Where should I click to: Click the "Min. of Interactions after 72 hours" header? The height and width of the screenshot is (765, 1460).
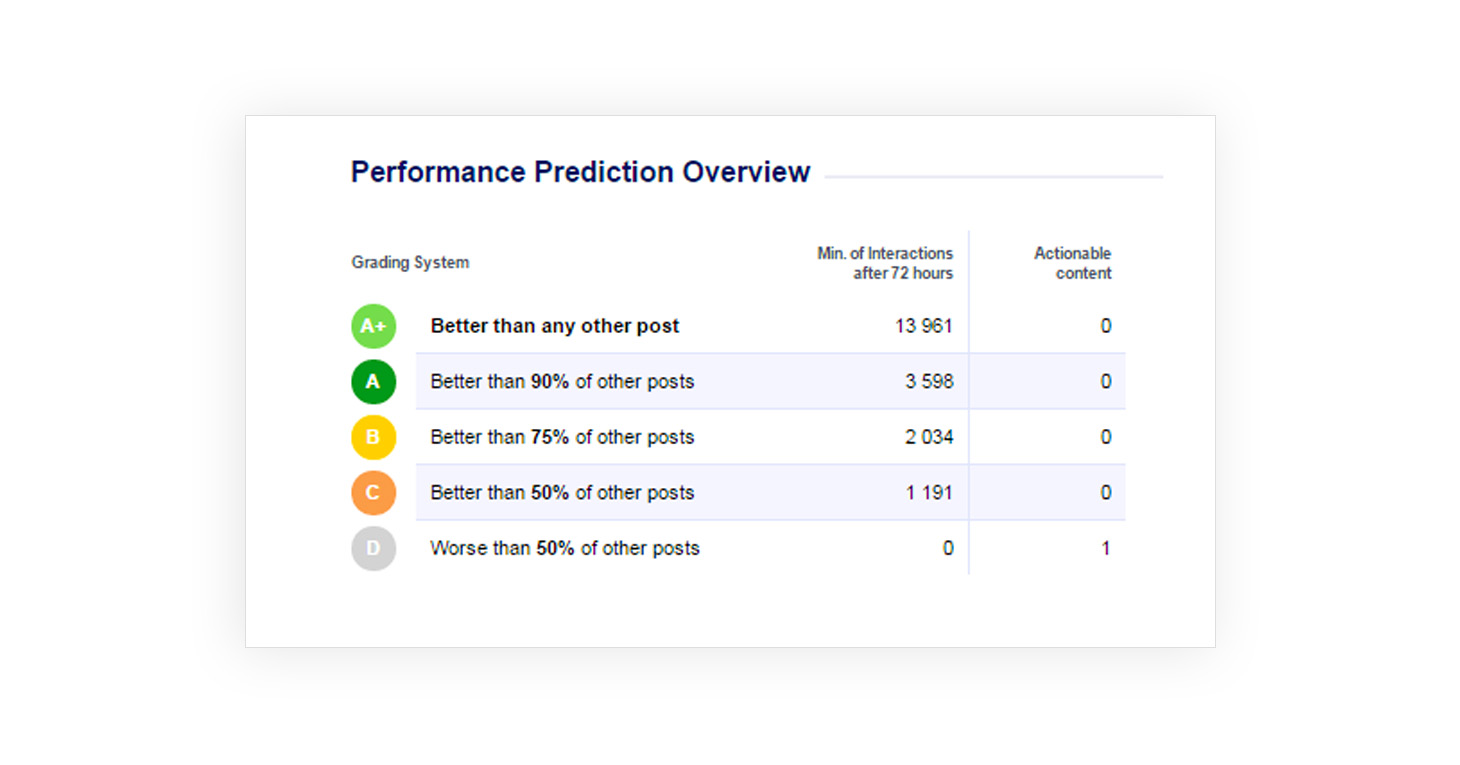tap(885, 263)
